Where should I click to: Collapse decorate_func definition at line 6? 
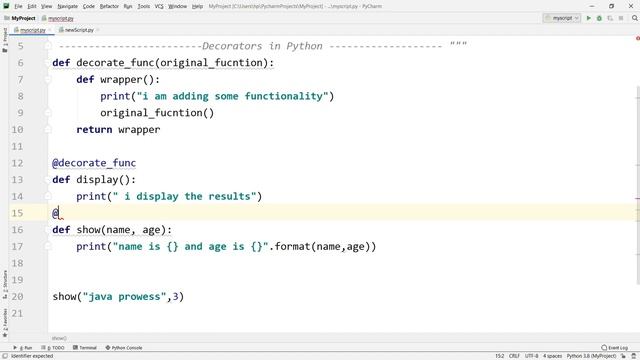click(48, 63)
